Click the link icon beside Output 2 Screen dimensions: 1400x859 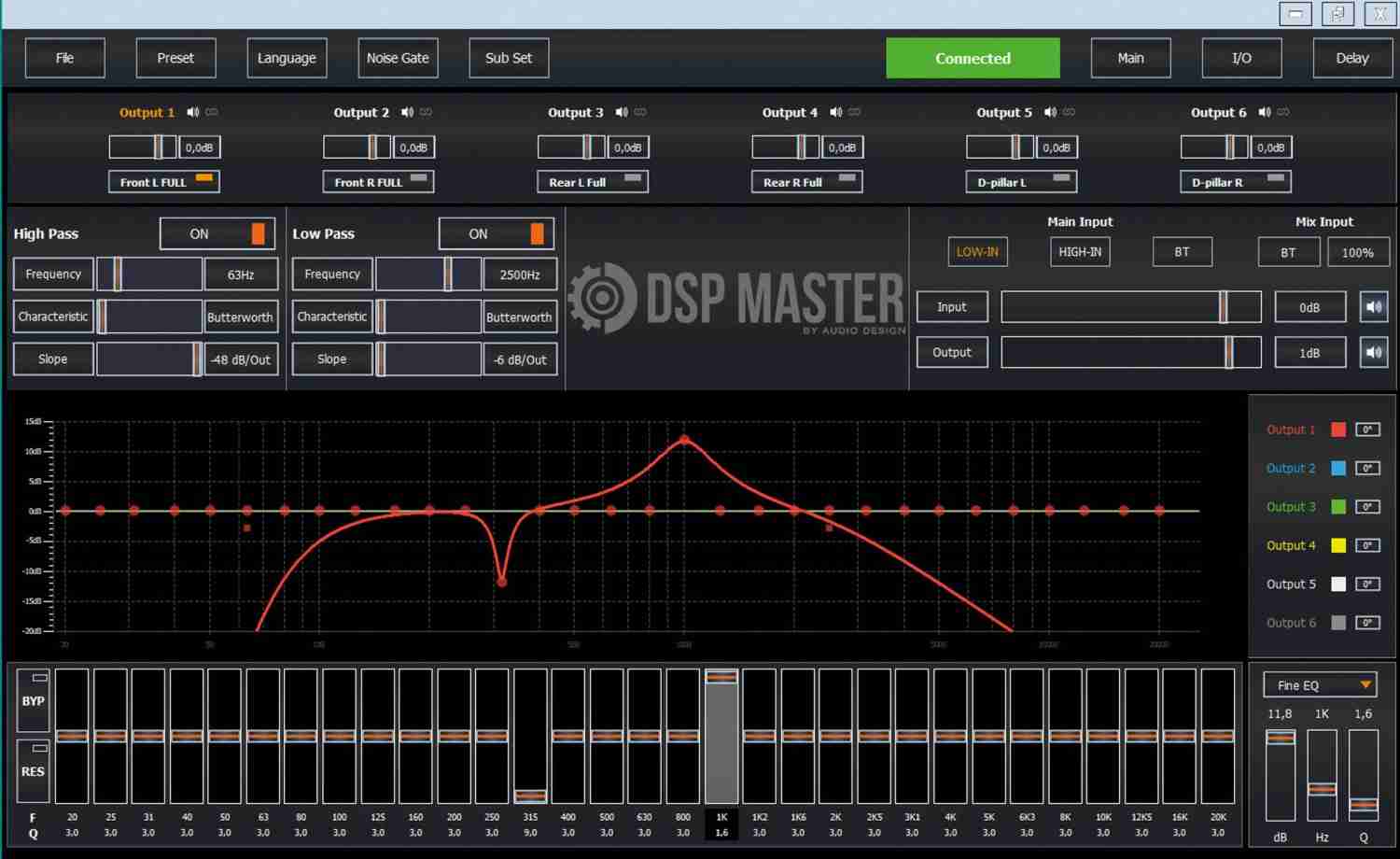[427, 112]
